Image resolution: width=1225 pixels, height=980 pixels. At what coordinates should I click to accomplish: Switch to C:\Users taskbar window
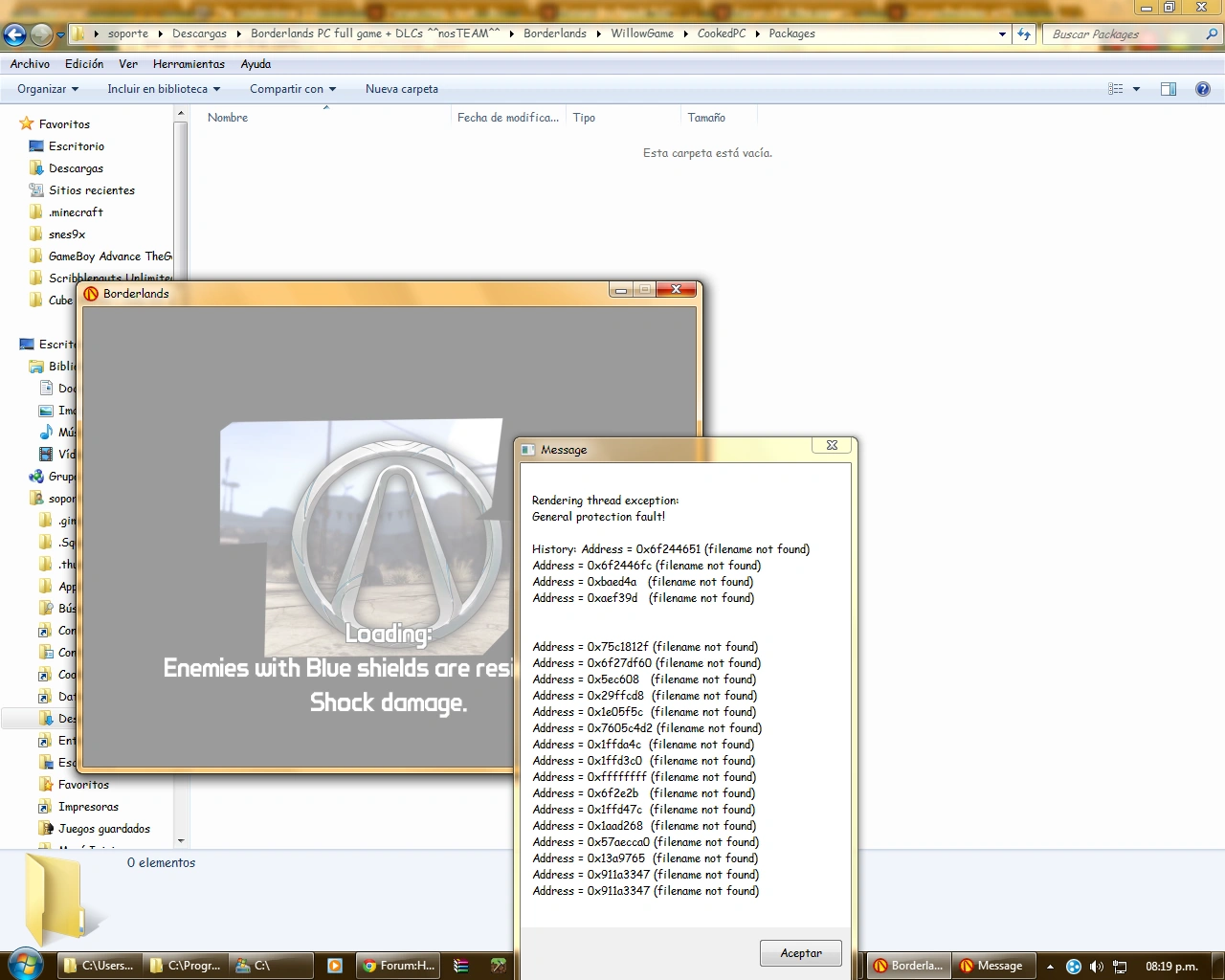pos(99,966)
